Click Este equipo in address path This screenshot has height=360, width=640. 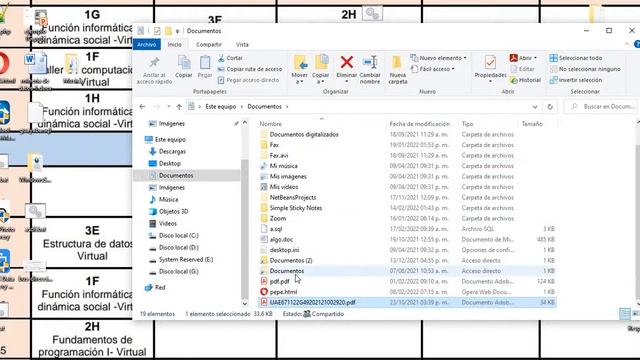220,107
